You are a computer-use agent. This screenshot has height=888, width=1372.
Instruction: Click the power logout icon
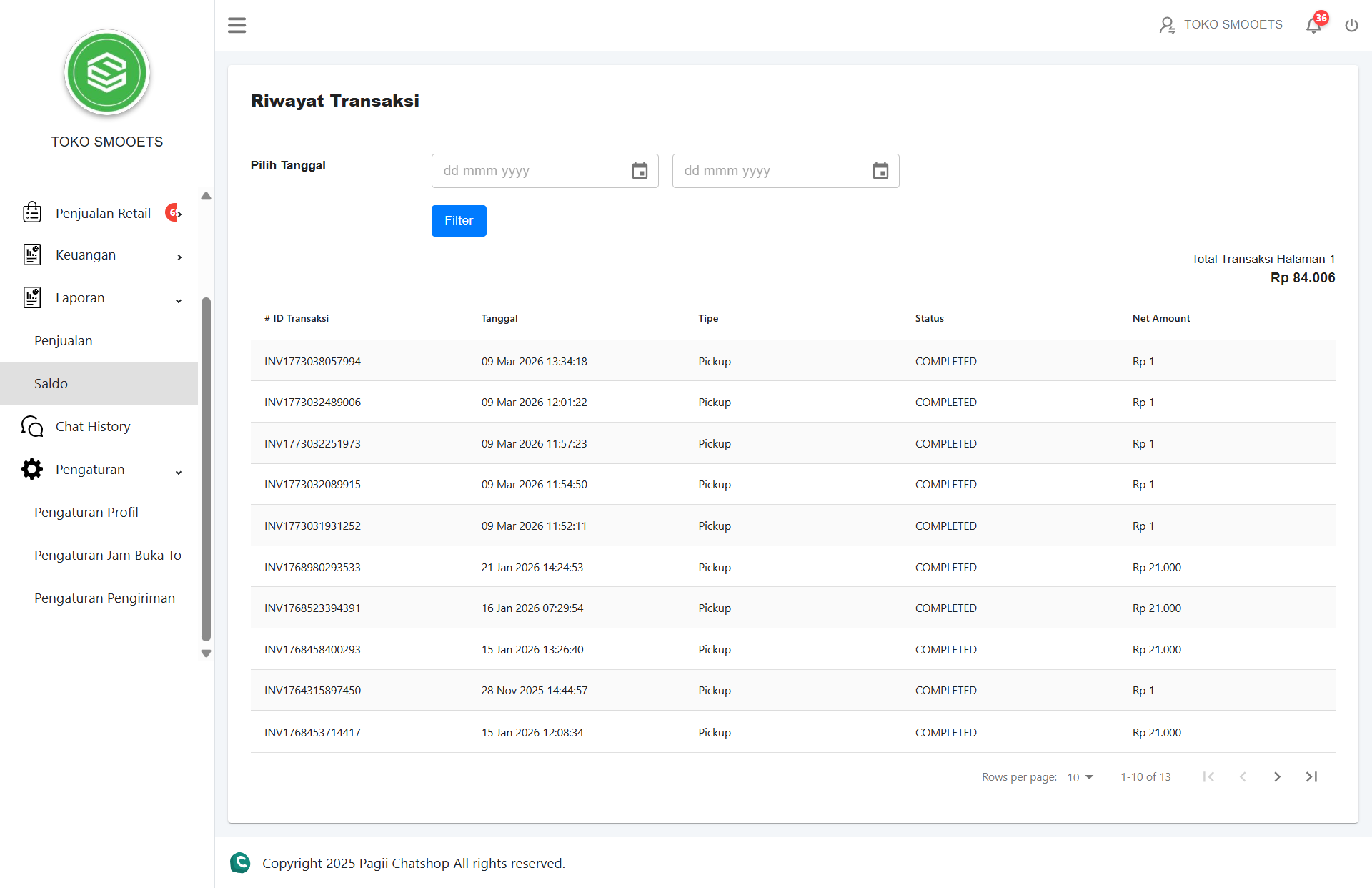tap(1351, 26)
